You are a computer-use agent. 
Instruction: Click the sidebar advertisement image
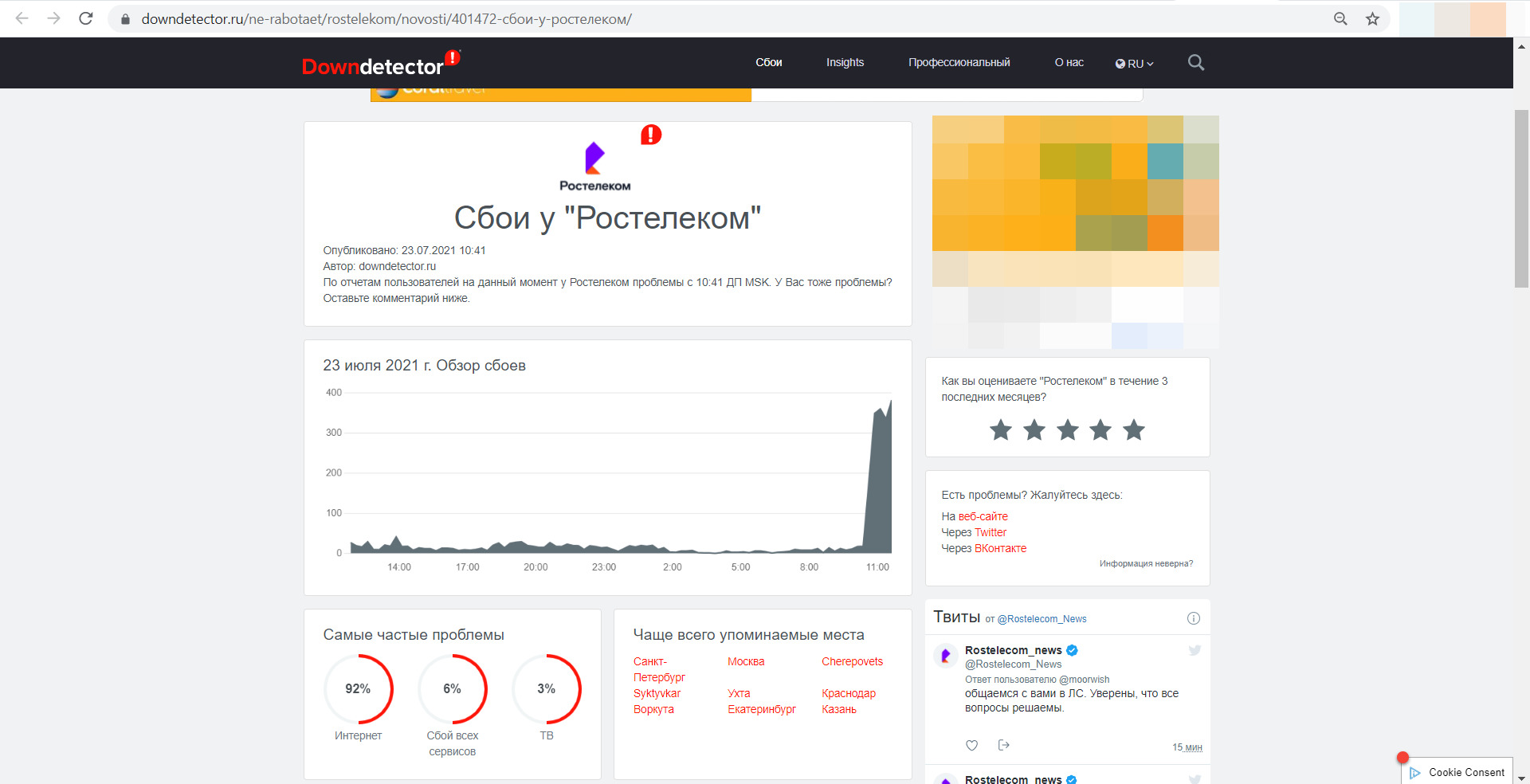tap(1076, 232)
